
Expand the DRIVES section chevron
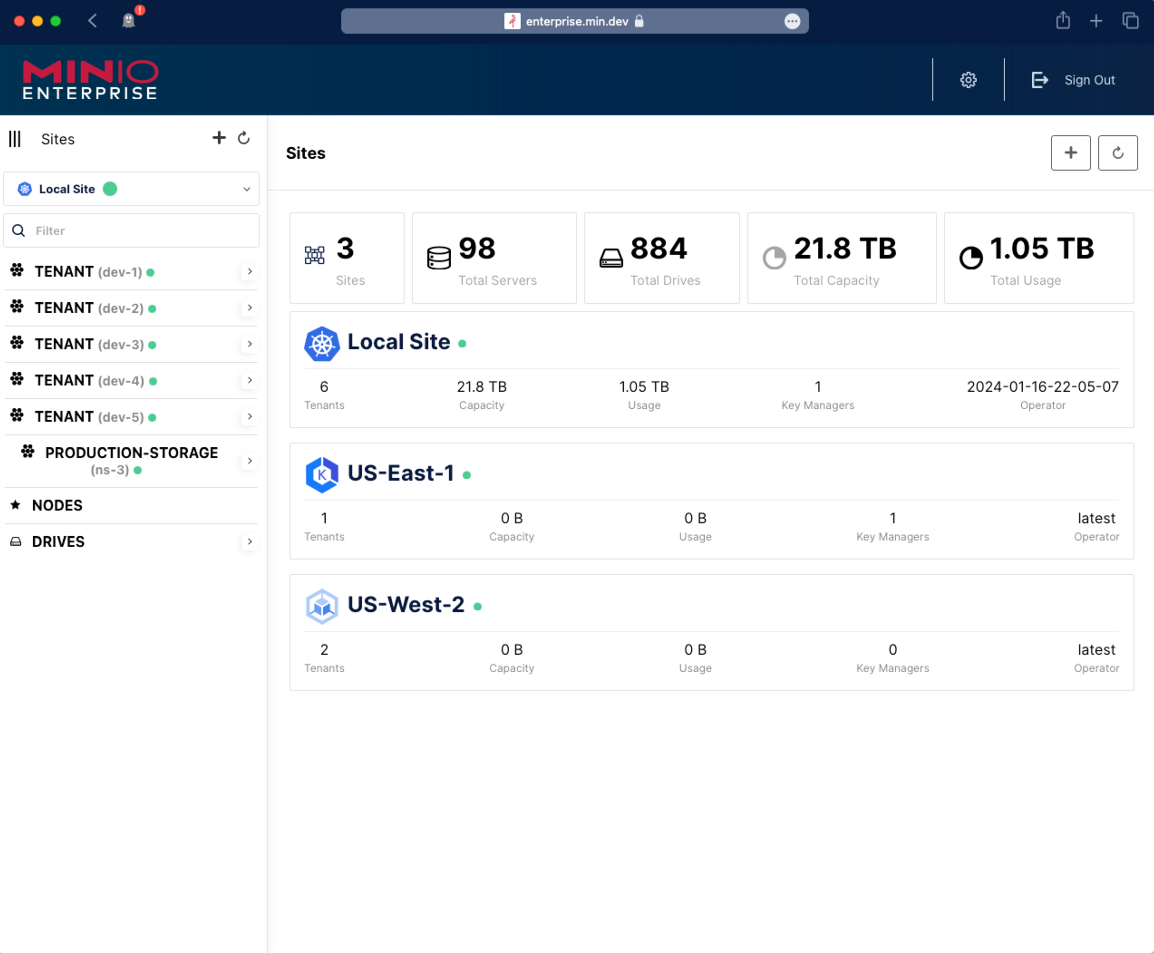click(x=249, y=542)
